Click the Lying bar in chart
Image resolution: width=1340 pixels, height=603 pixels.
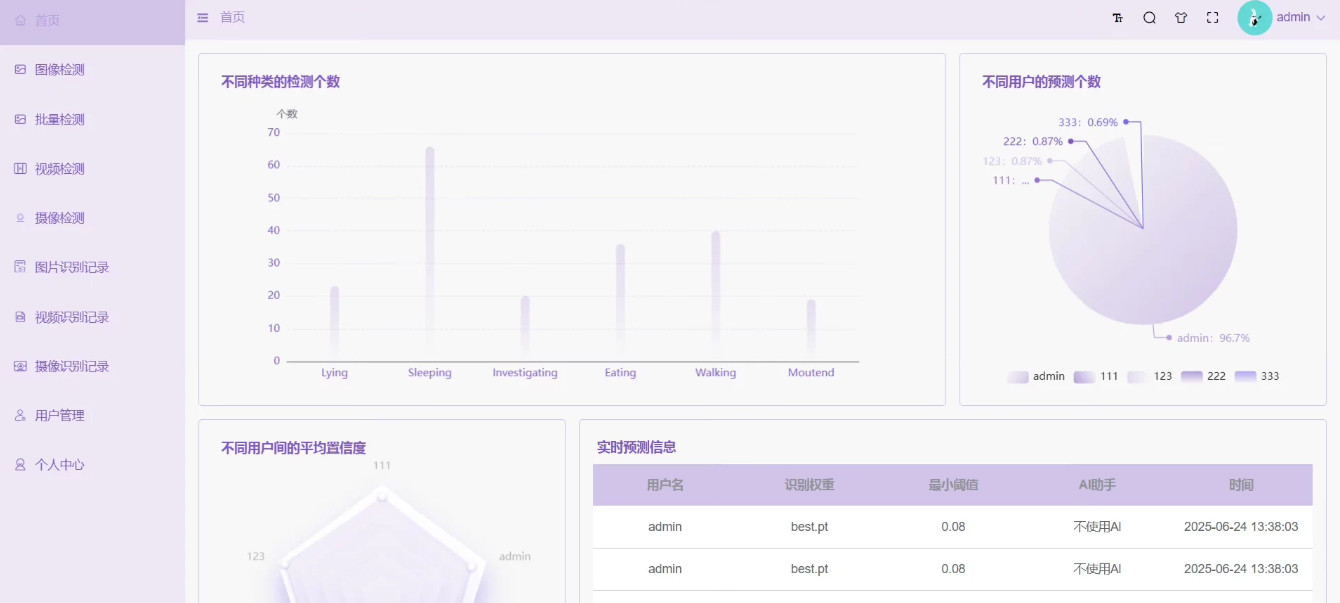(x=335, y=324)
